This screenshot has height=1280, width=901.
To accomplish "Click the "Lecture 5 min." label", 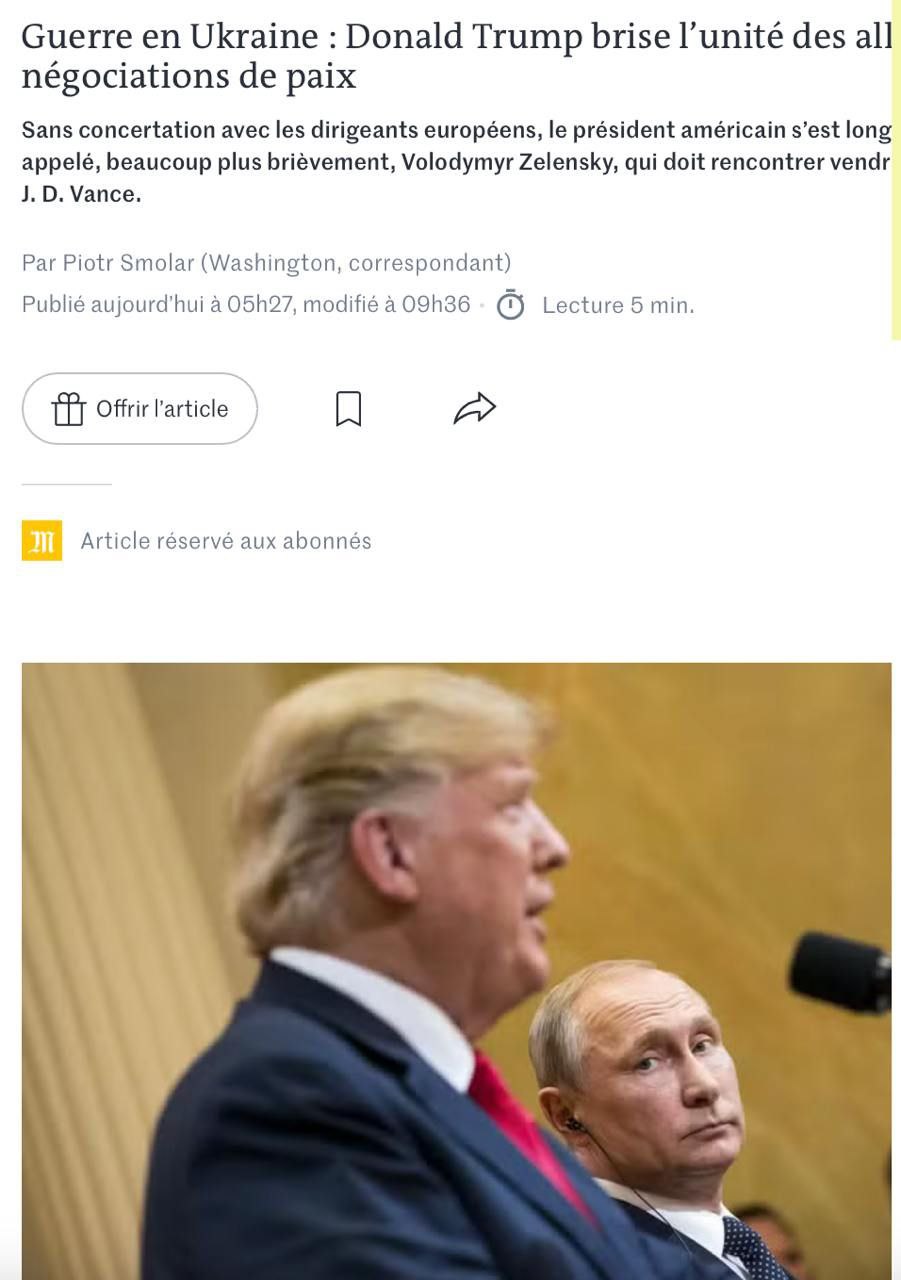I will coord(618,305).
